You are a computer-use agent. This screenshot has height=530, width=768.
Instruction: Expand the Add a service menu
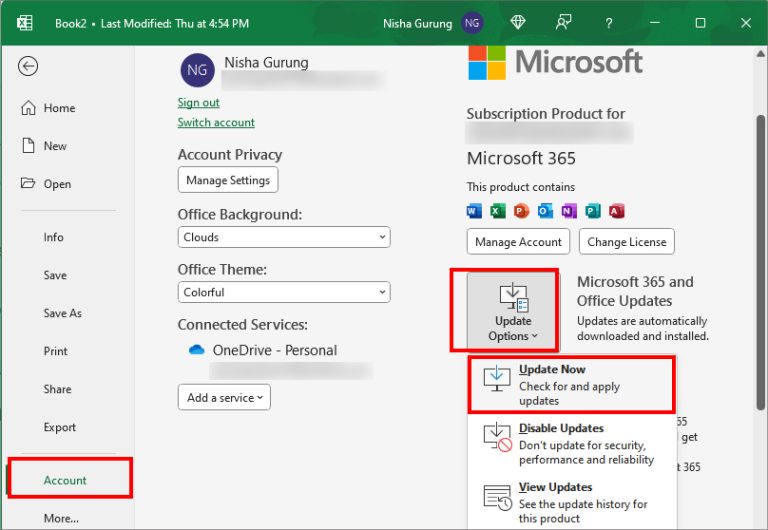coord(224,397)
